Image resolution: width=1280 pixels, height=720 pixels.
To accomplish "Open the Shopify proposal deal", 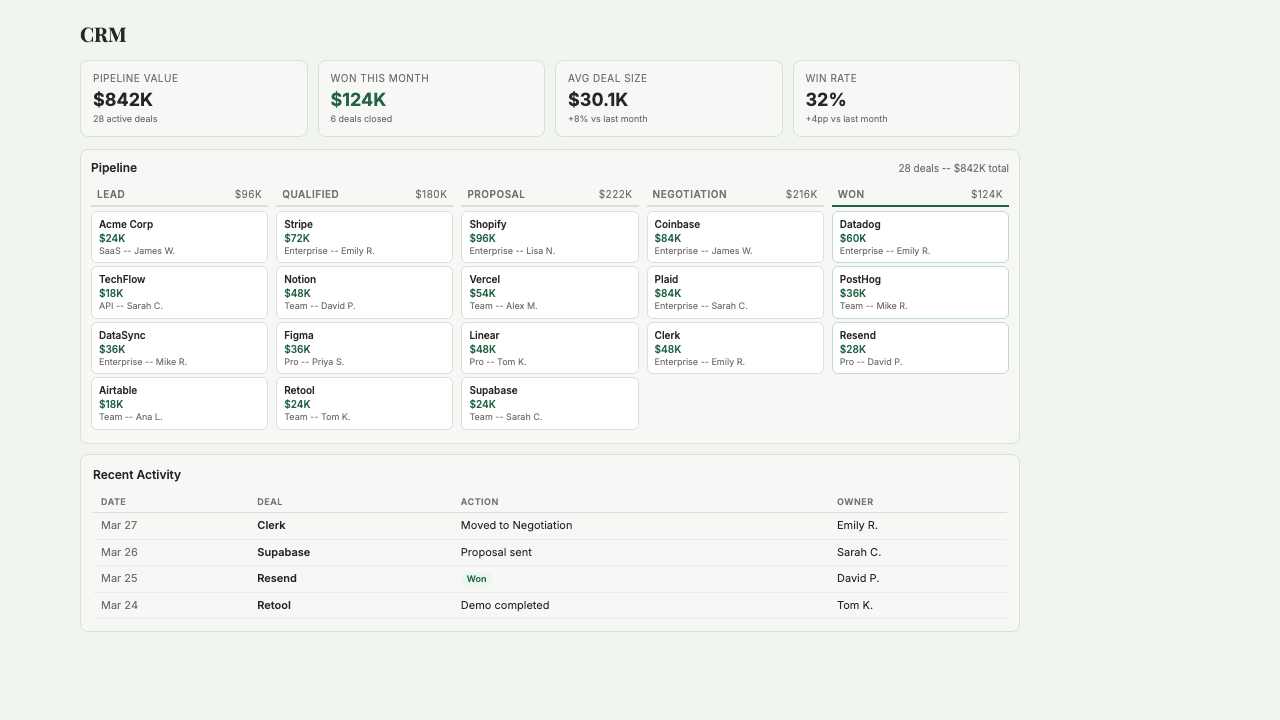I will pos(549,236).
